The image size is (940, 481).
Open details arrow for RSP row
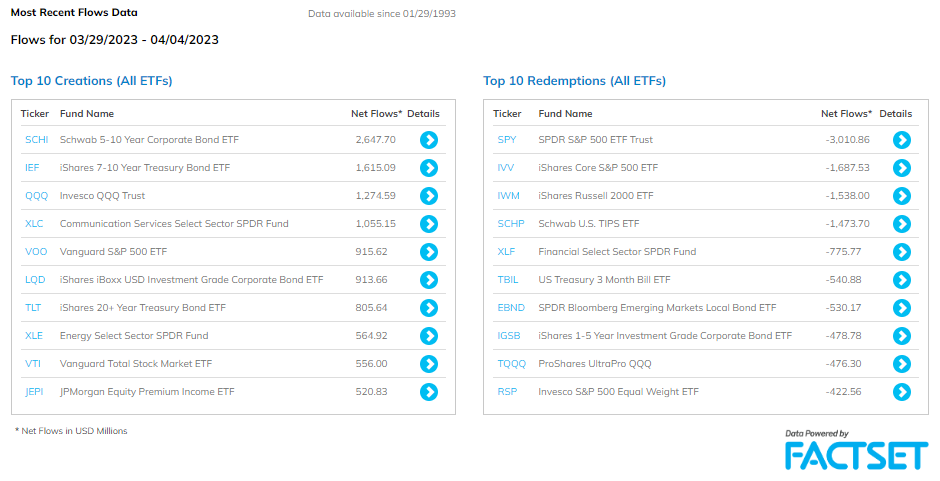(x=902, y=392)
